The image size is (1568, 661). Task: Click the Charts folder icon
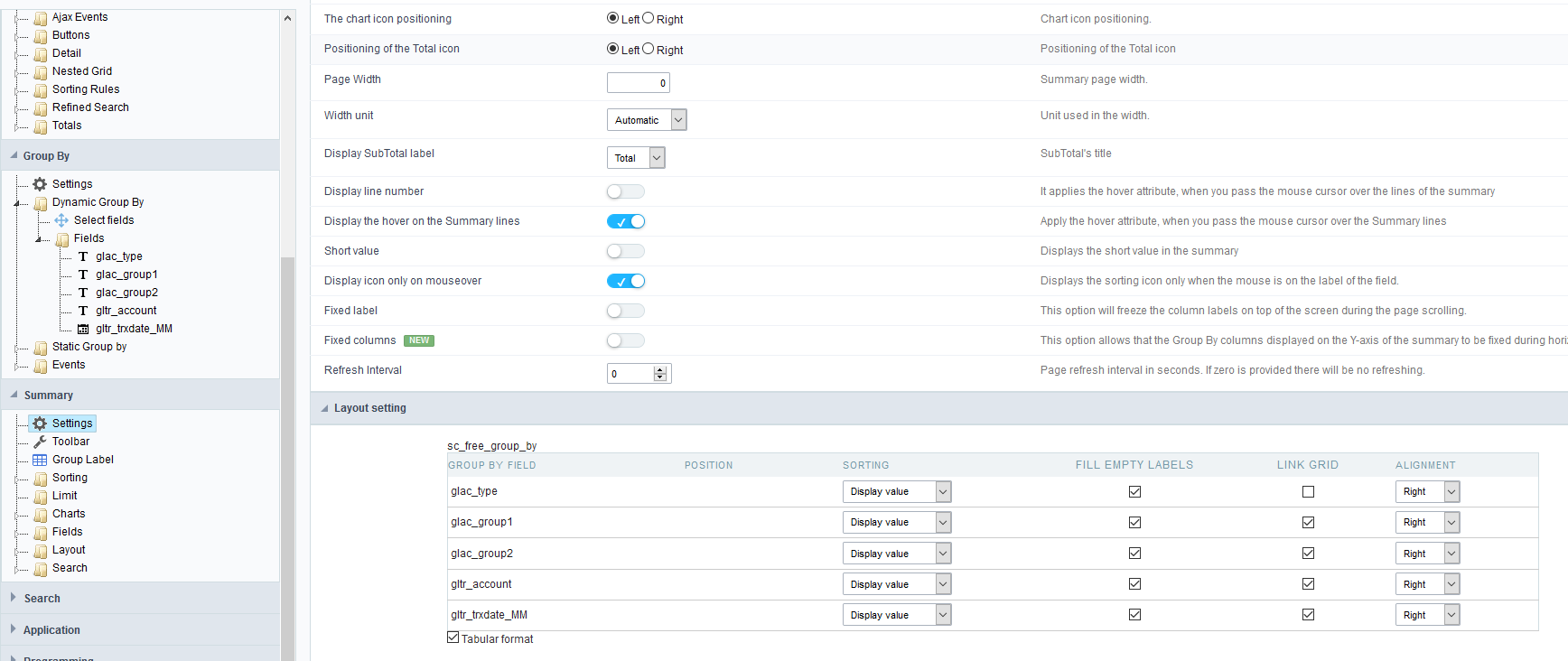[40, 514]
